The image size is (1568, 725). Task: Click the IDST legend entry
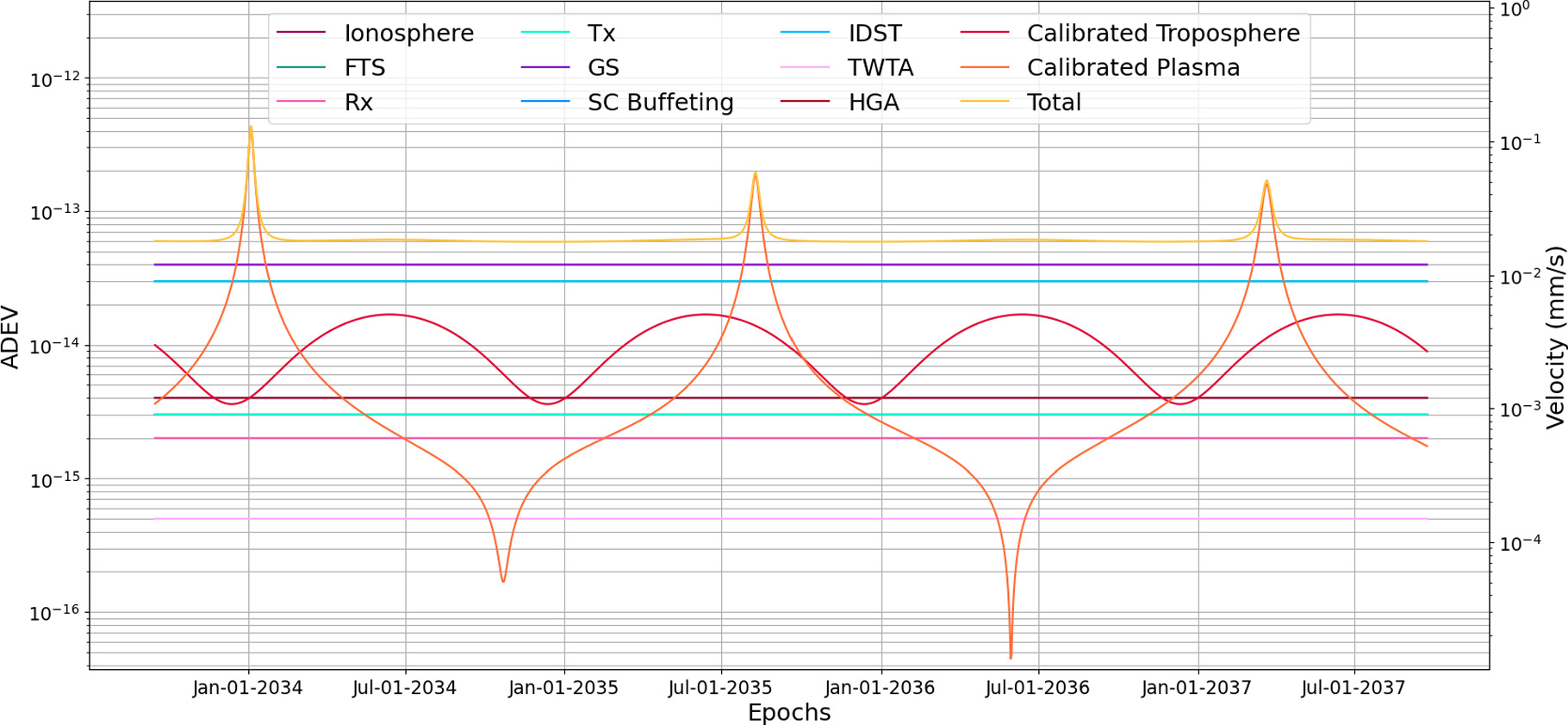tap(874, 34)
